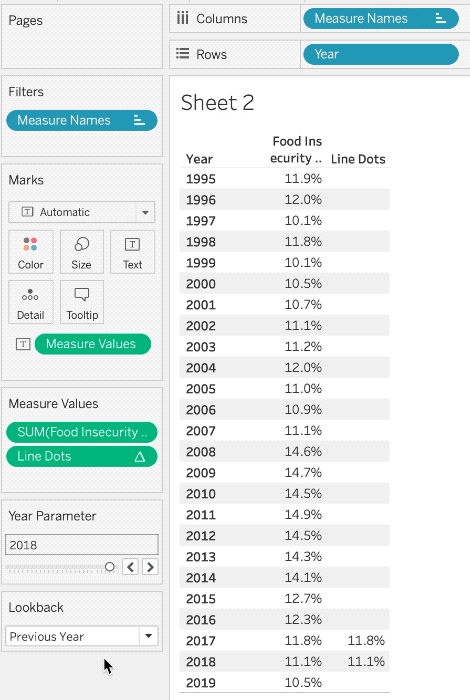Click the Line Dots column header
Viewport: 470px width, 700px height.
coord(358,159)
